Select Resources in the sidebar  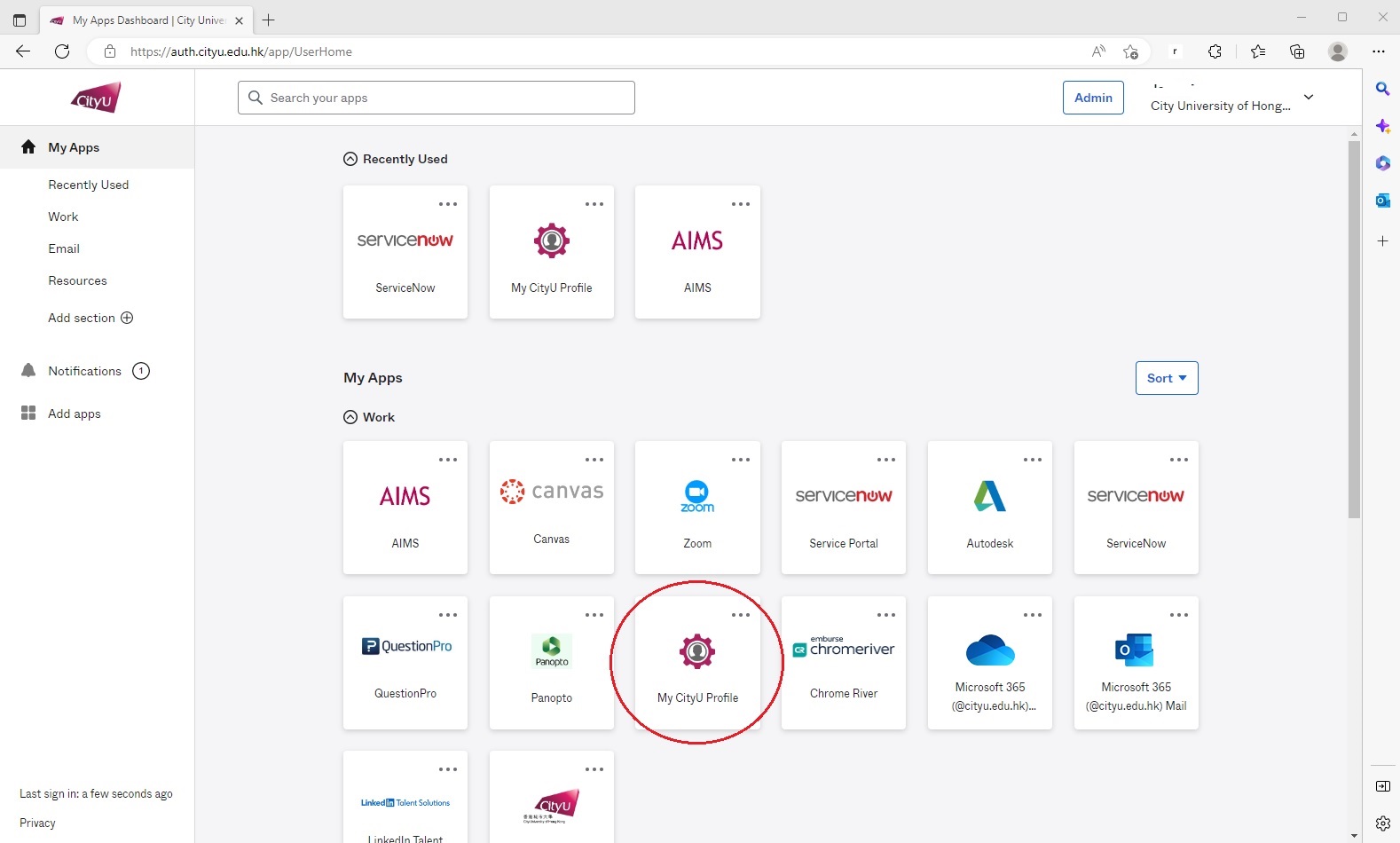[77, 280]
